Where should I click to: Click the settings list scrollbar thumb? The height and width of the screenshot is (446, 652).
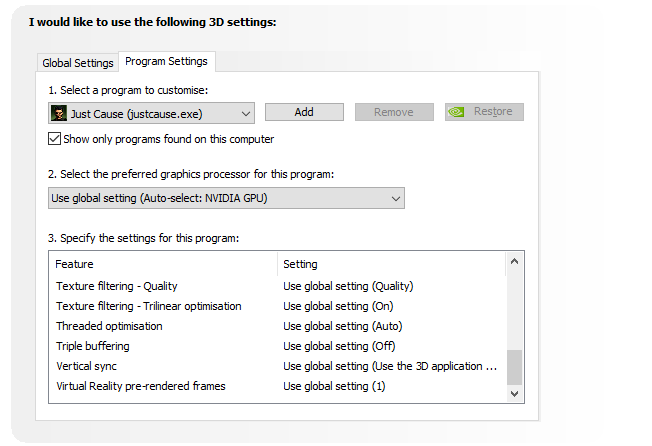click(x=514, y=366)
